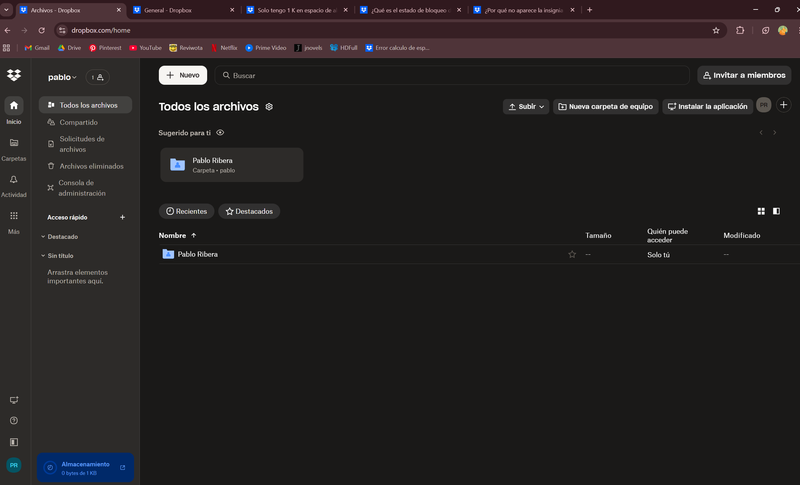The width and height of the screenshot is (800, 485).
Task: Open Actividad bell icon
Action: click(x=14, y=180)
